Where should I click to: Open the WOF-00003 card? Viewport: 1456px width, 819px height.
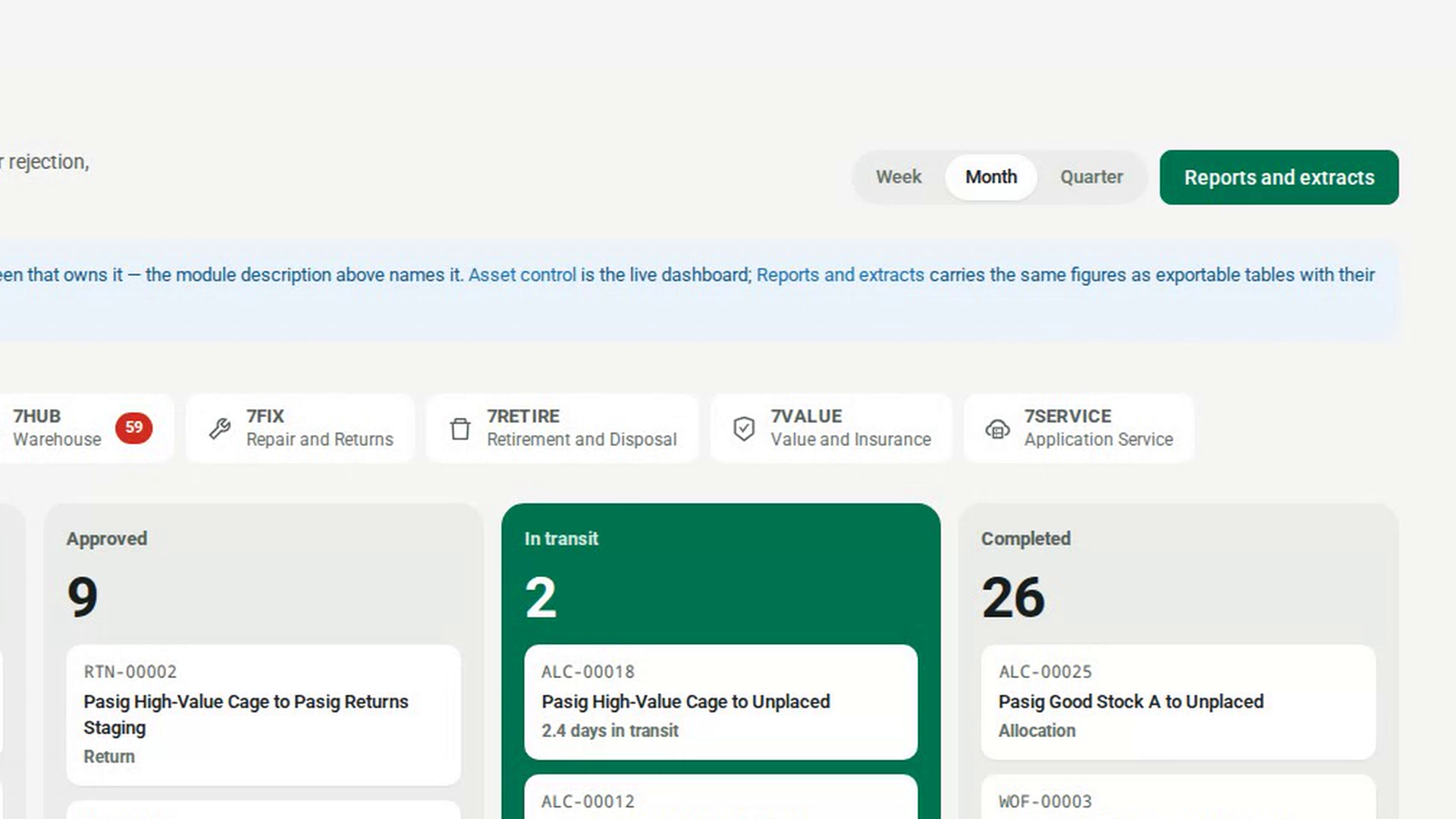1178,796
